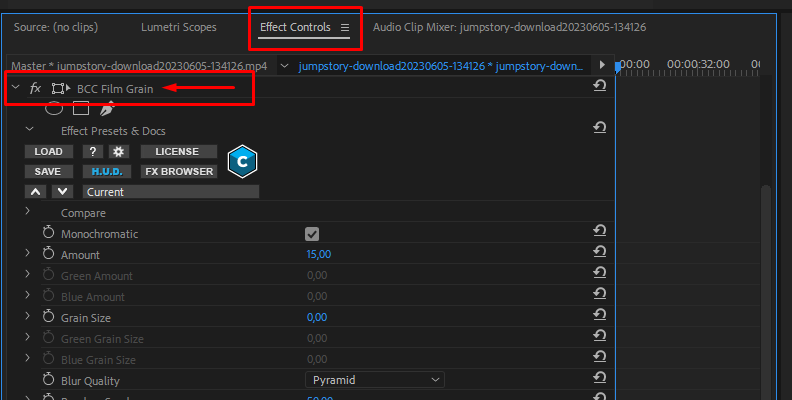
Task: Select the rectangle mask tool
Action: click(81, 108)
